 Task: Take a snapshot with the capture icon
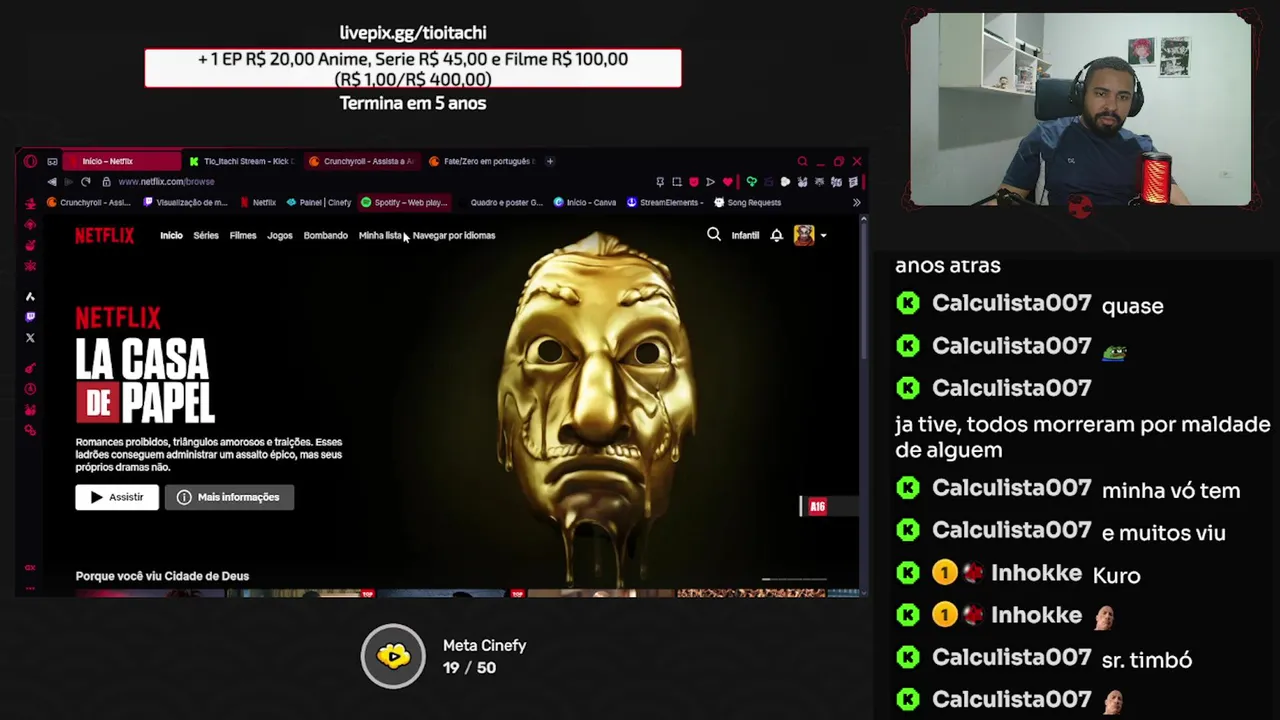(677, 182)
